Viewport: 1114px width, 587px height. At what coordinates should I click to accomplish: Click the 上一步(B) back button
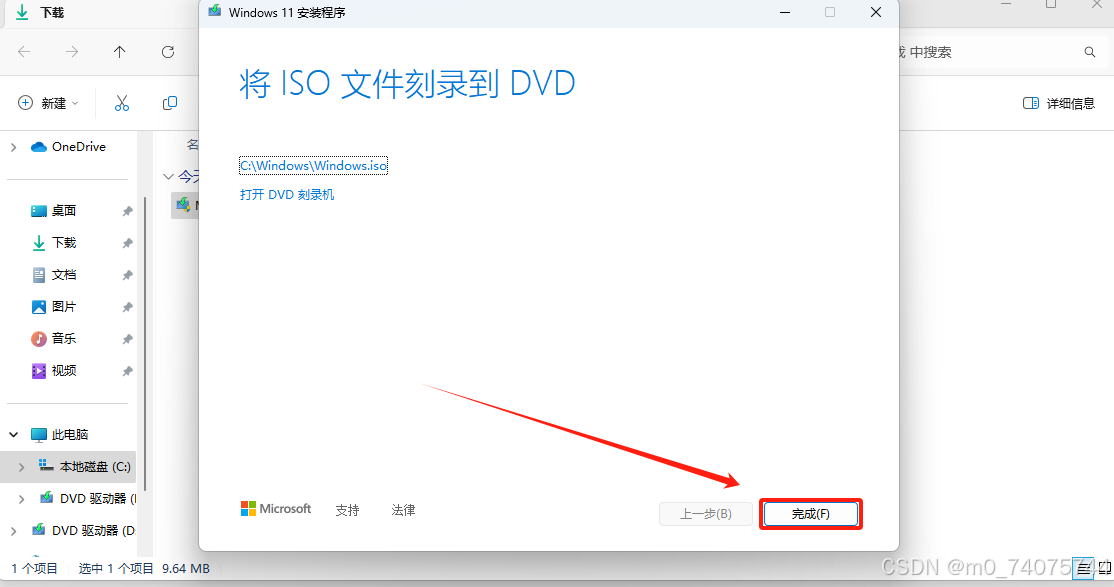pos(705,514)
